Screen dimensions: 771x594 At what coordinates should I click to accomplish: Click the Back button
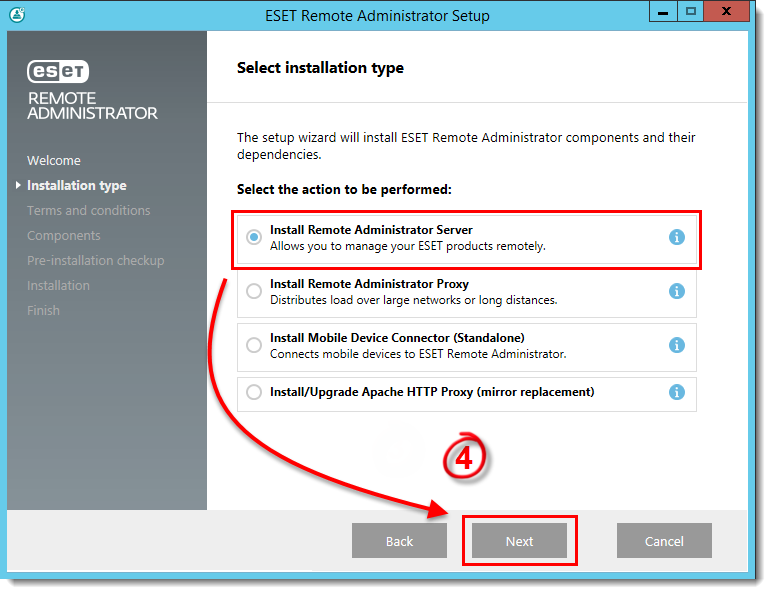(x=399, y=541)
